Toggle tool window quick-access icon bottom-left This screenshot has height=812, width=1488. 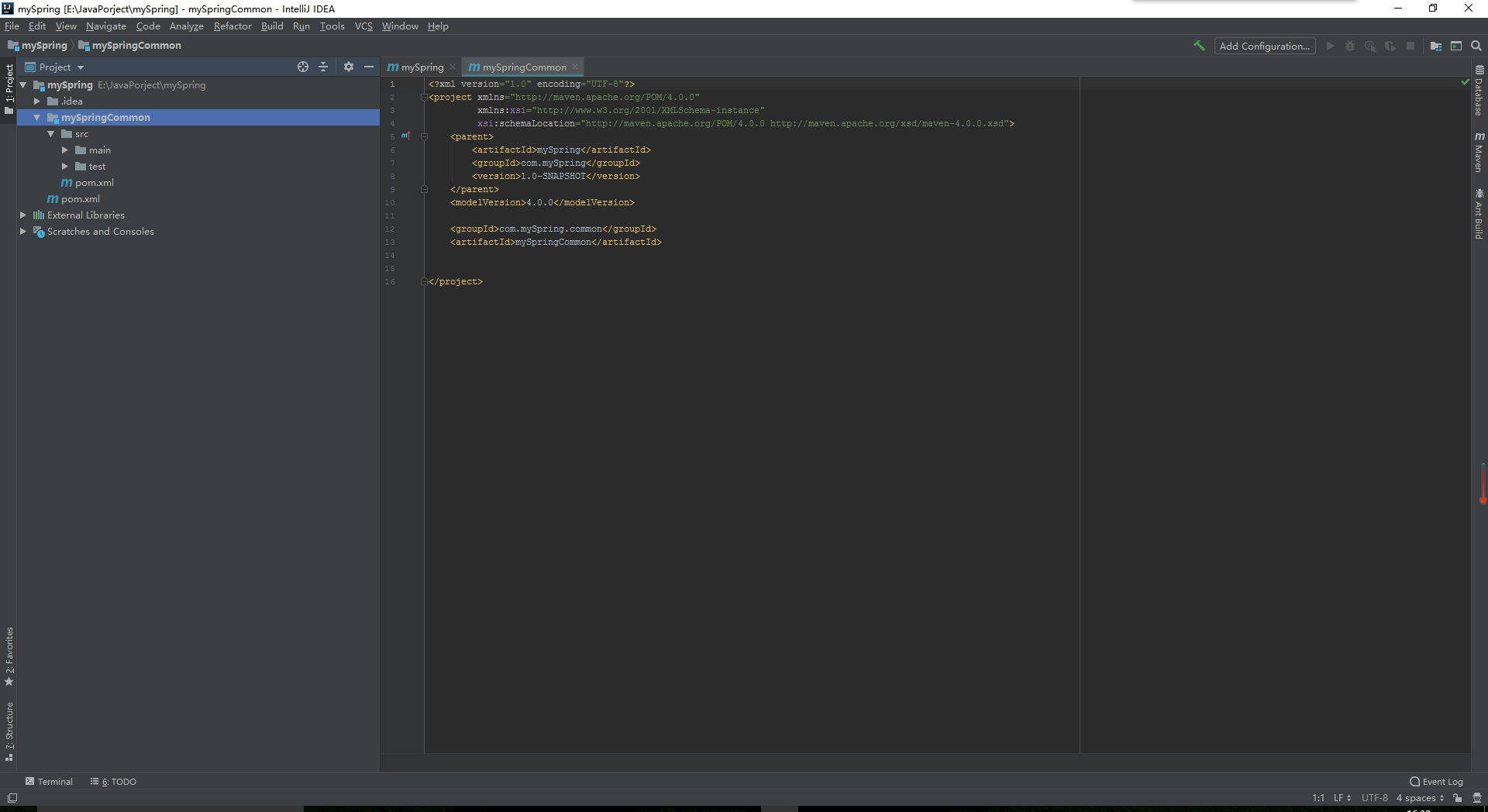click(x=12, y=797)
